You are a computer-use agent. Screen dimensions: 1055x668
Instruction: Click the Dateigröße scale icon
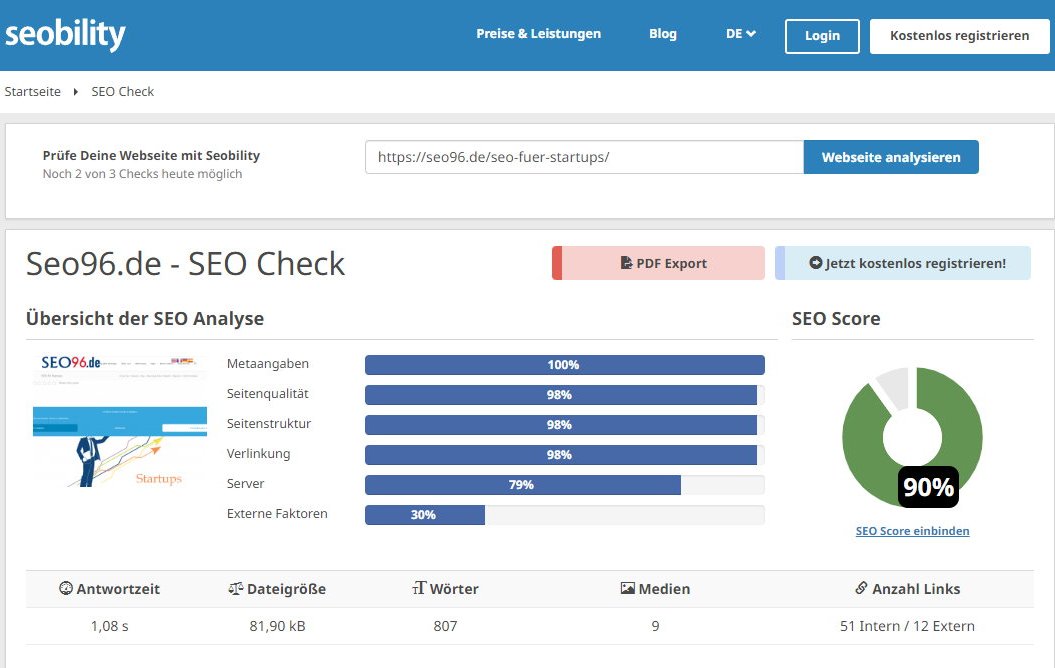pos(236,589)
